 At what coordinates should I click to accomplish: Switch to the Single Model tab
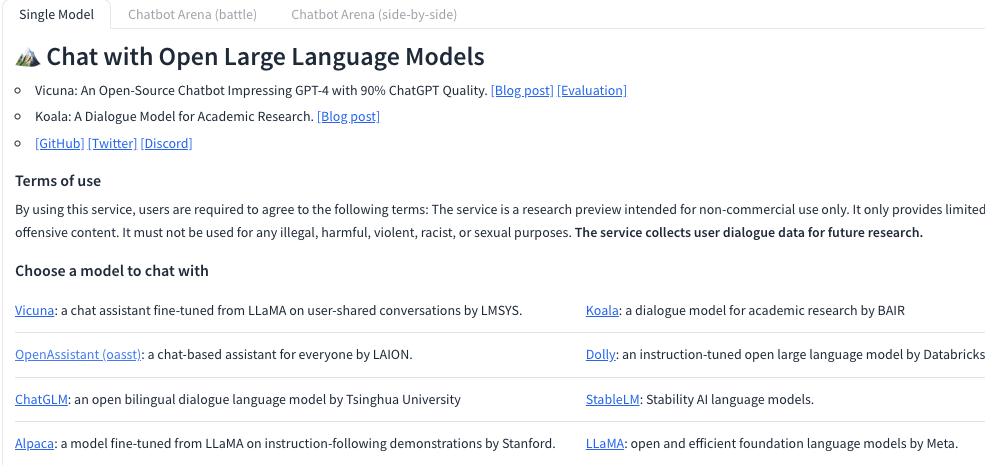(56, 15)
